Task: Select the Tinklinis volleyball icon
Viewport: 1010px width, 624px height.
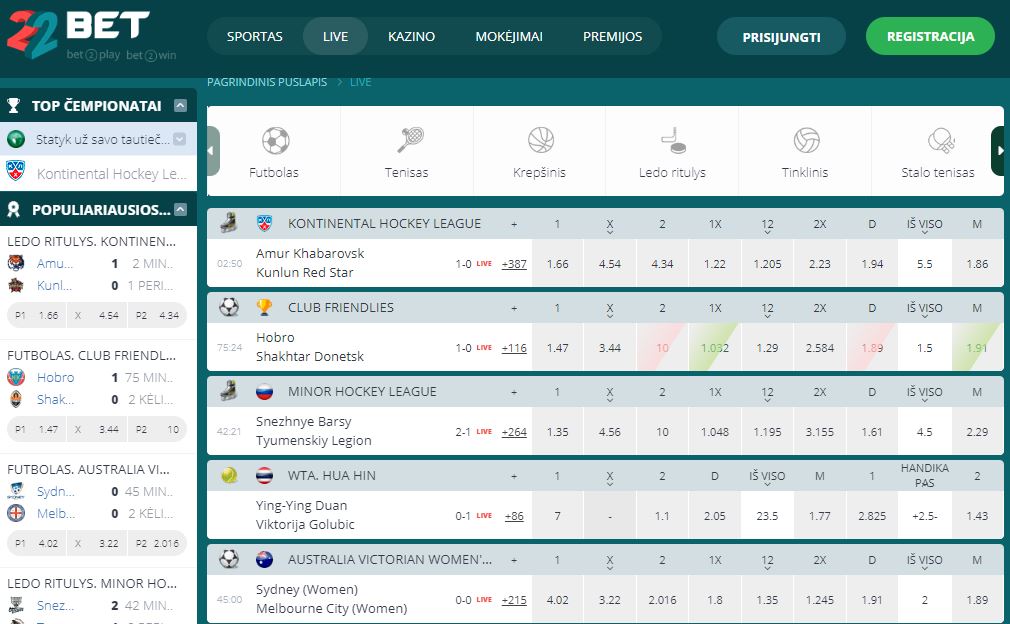Action: tap(806, 140)
